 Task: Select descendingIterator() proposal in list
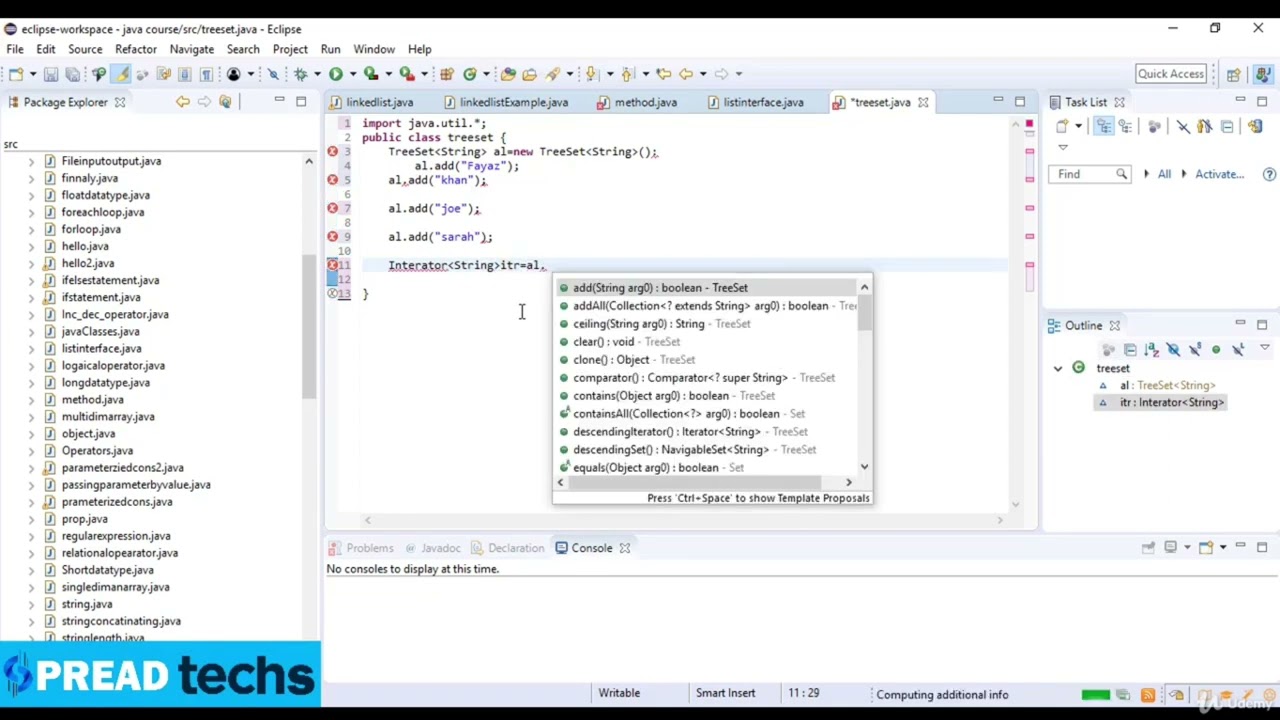[x=705, y=432]
